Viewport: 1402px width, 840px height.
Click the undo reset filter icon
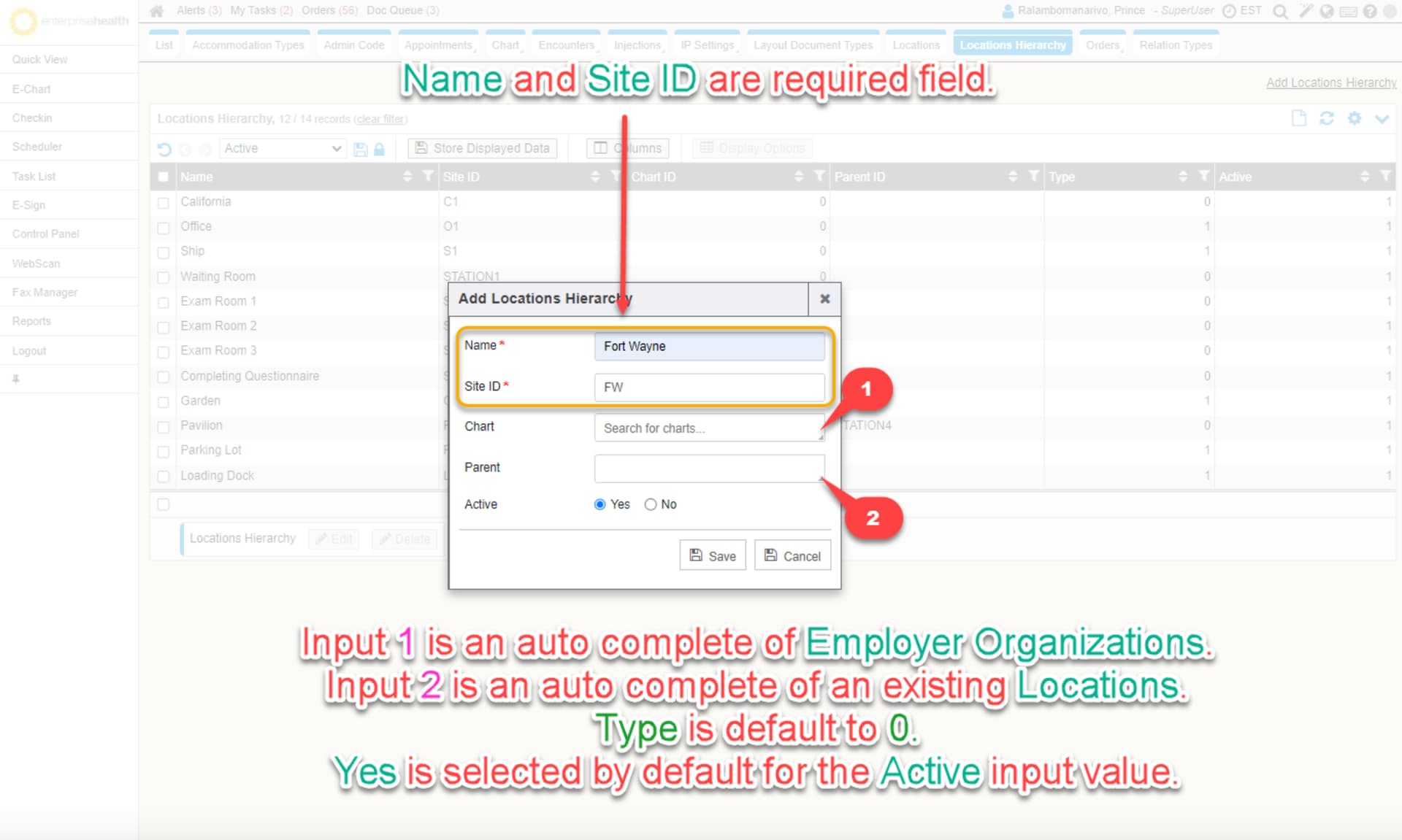pyautogui.click(x=164, y=149)
